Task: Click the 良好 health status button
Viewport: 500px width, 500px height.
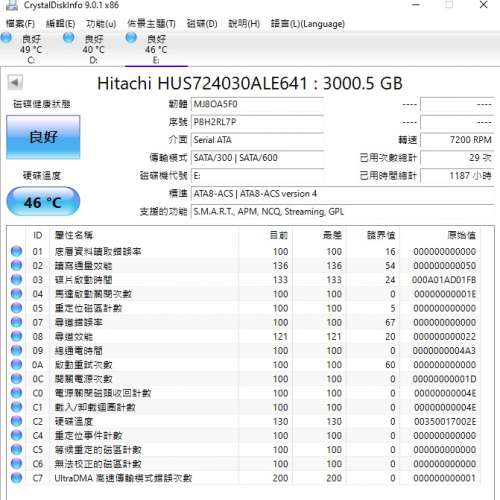Action: point(43,137)
